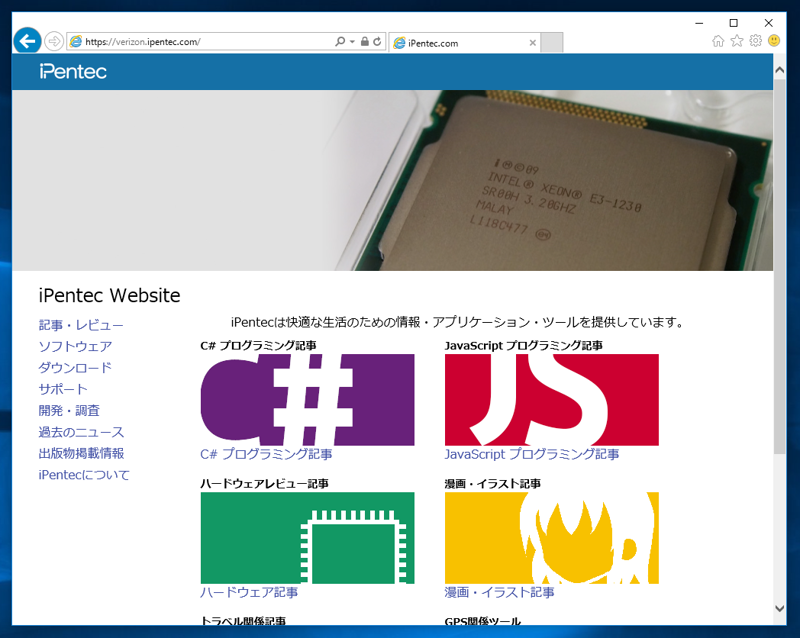Click the Internet Explorer icon in address bar
Image resolution: width=800 pixels, height=638 pixels.
[x=76, y=41]
